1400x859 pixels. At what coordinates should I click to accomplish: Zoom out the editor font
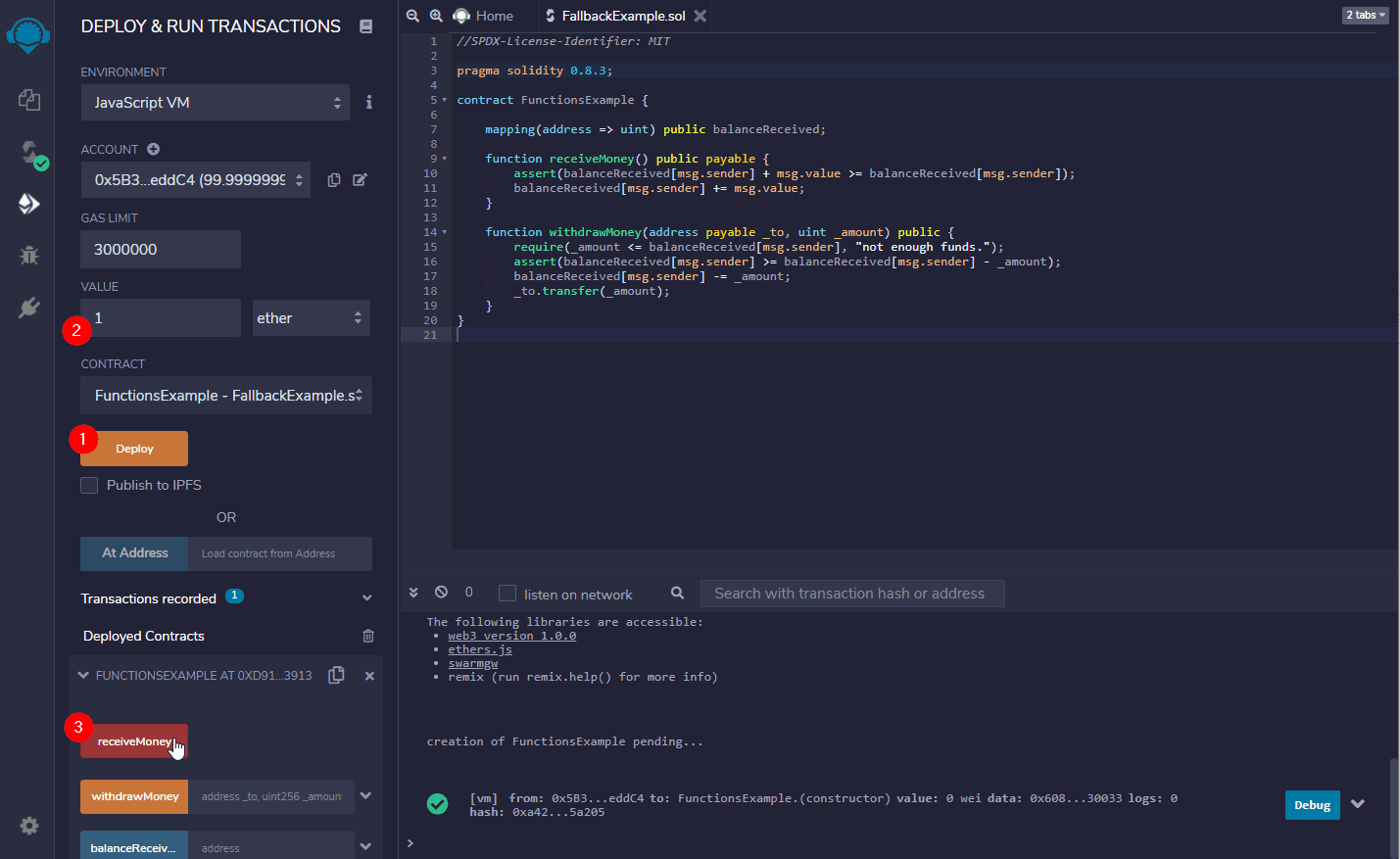[412, 16]
